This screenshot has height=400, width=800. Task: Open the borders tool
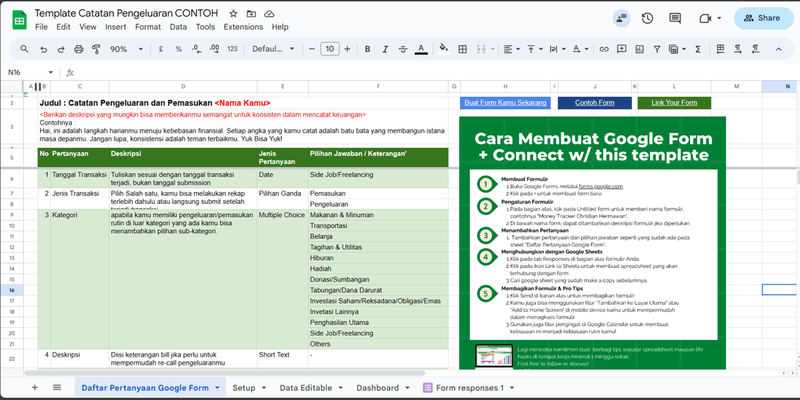coord(463,49)
